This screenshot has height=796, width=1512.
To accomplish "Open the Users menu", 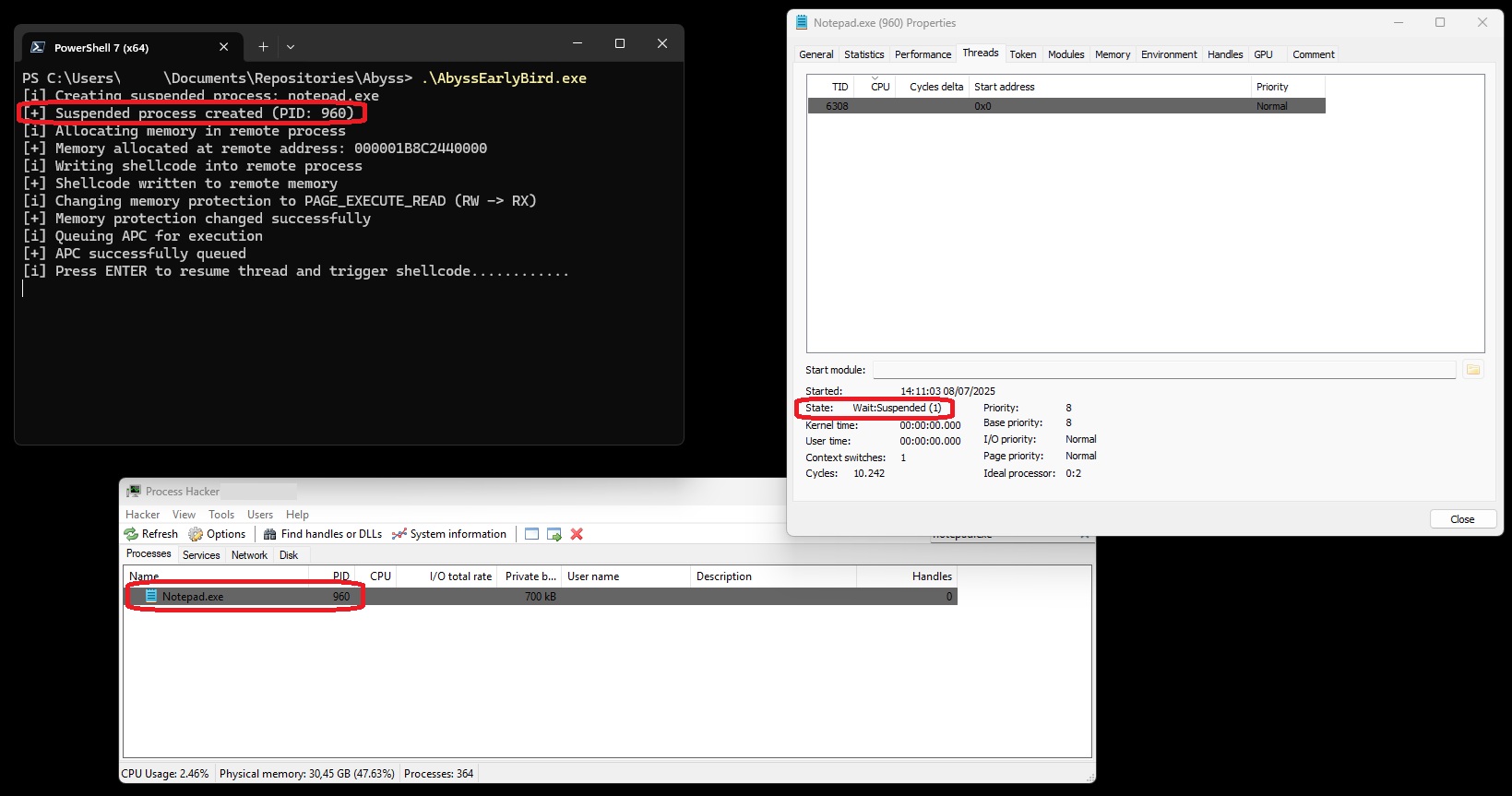I will pos(260,515).
